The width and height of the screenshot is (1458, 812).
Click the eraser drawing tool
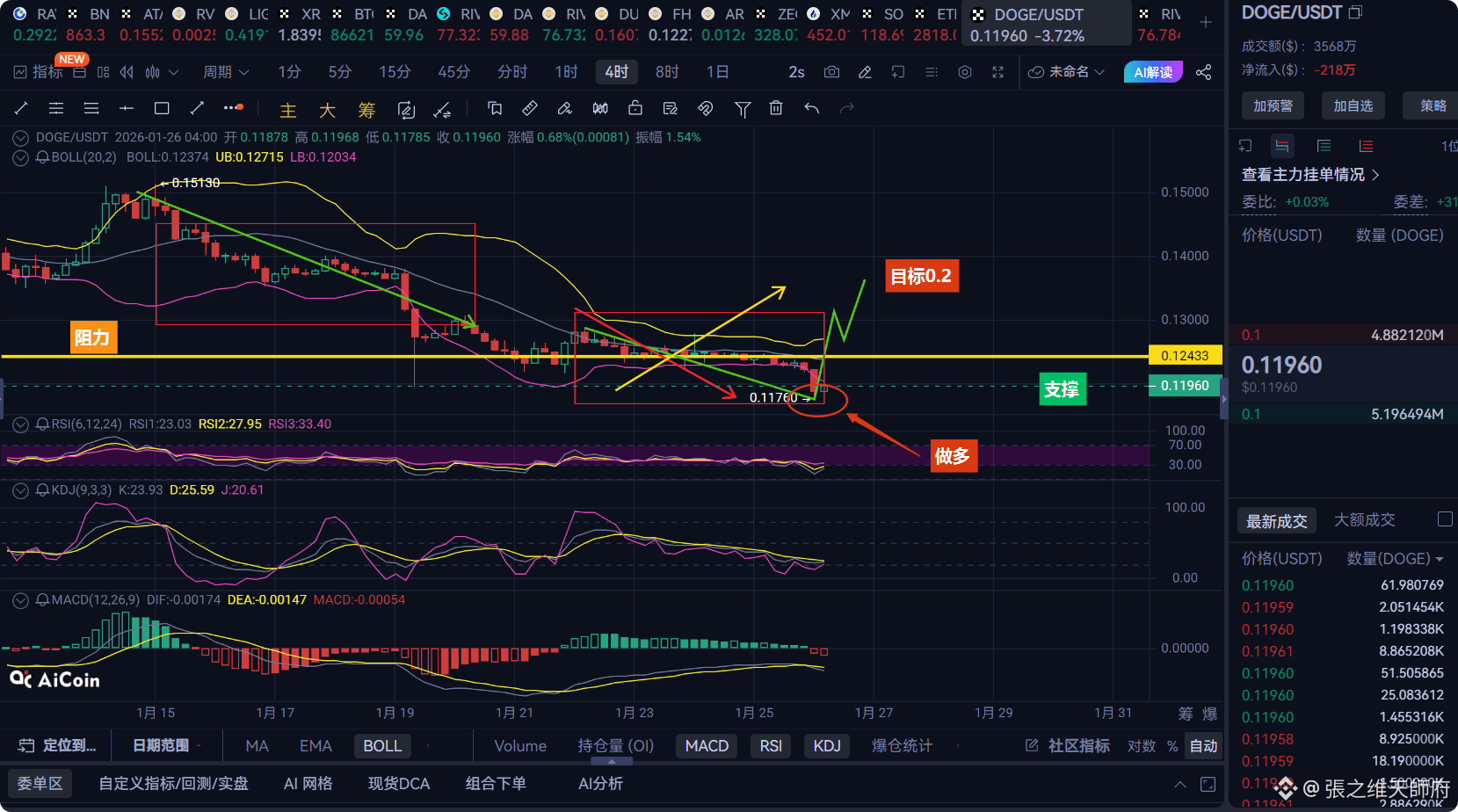(565, 108)
